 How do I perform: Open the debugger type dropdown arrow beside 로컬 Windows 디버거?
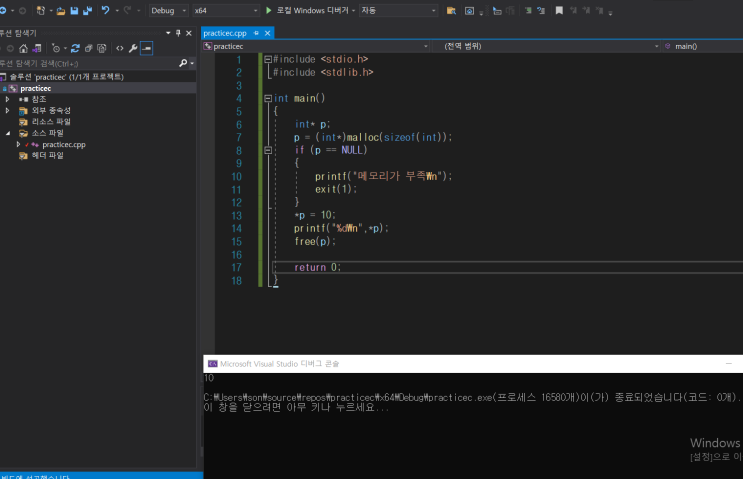(x=353, y=10)
